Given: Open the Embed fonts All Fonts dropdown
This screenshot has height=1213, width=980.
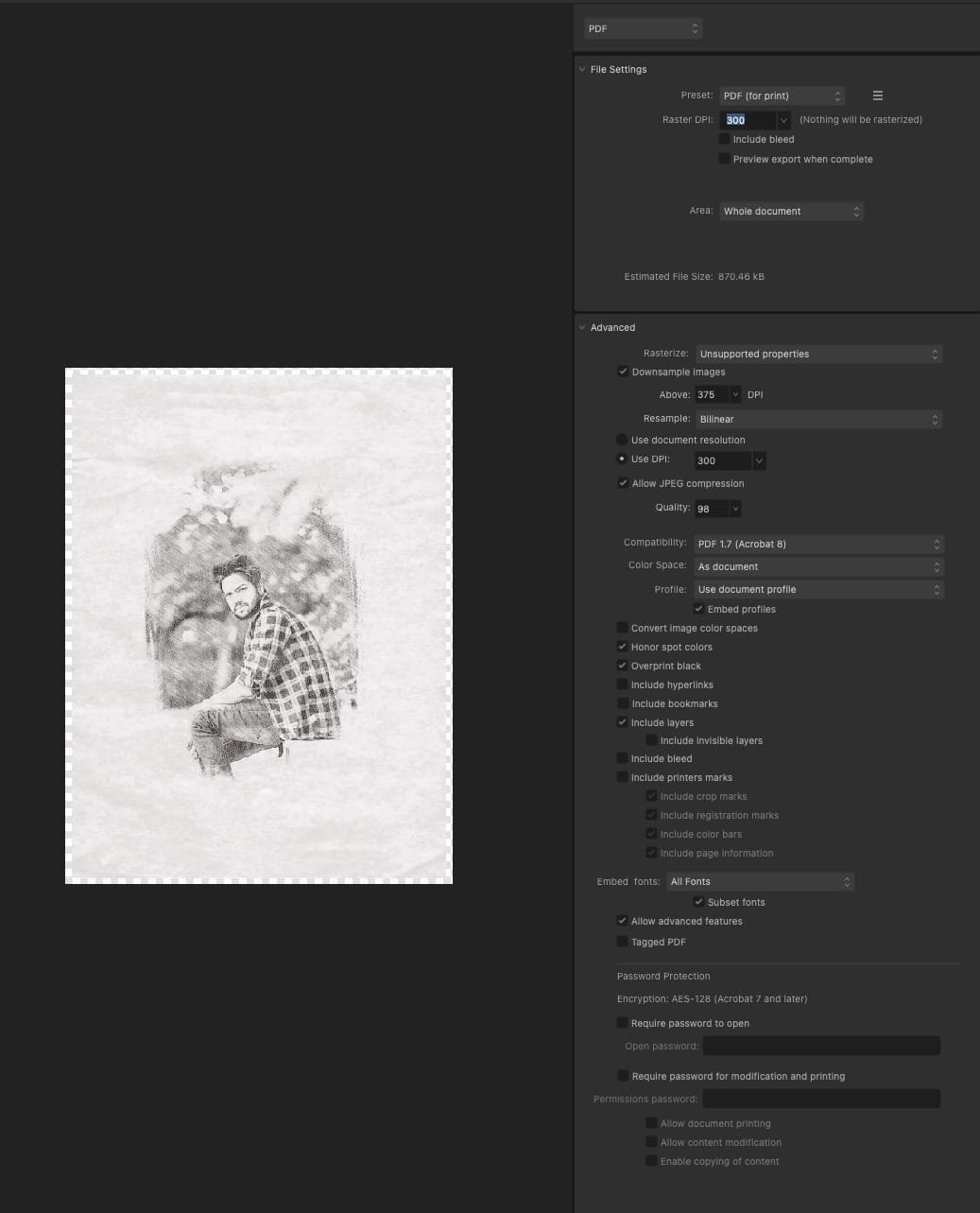Looking at the screenshot, I should pos(760,881).
